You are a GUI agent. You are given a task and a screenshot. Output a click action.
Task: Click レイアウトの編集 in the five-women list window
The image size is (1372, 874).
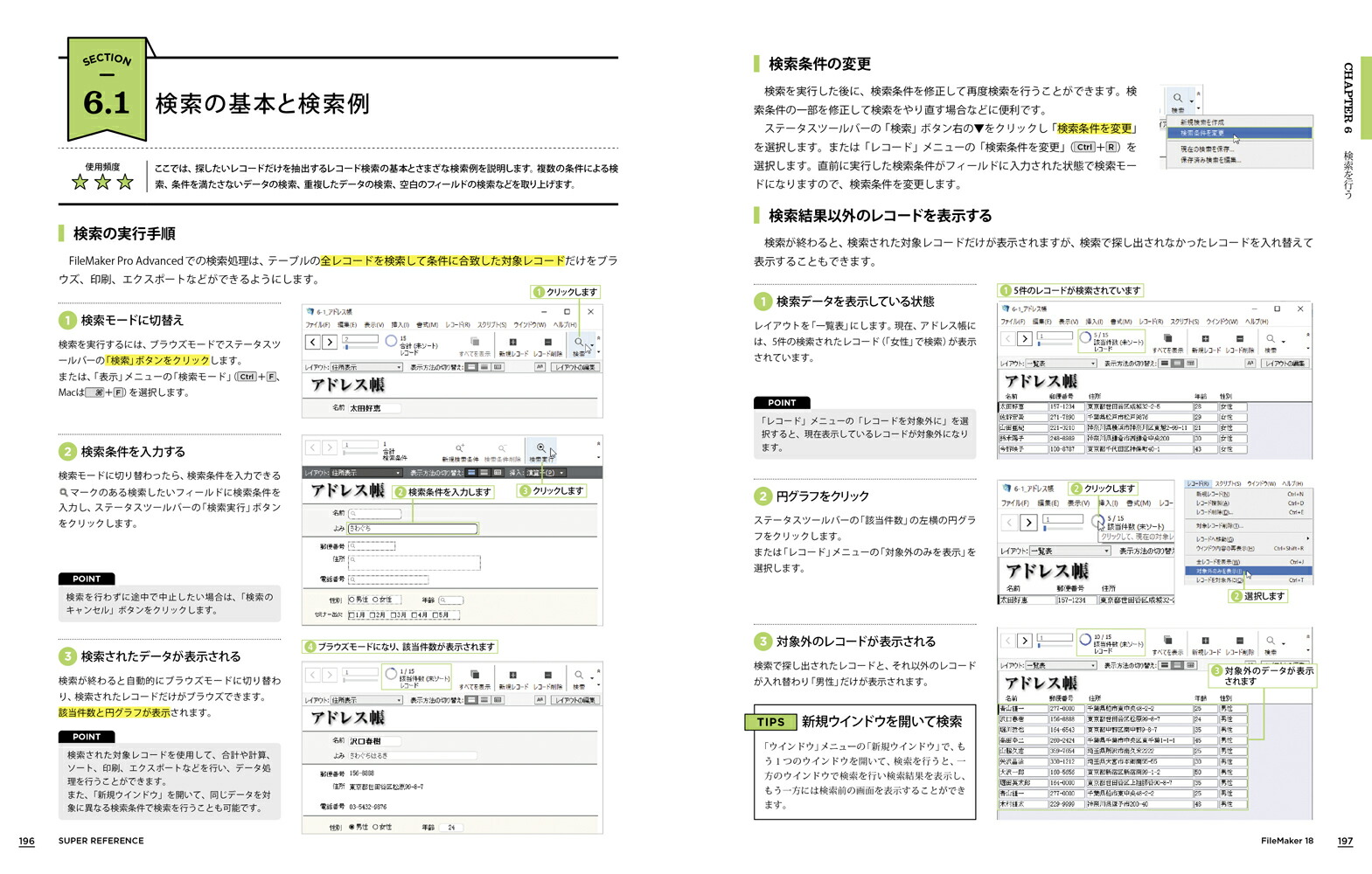click(1285, 364)
